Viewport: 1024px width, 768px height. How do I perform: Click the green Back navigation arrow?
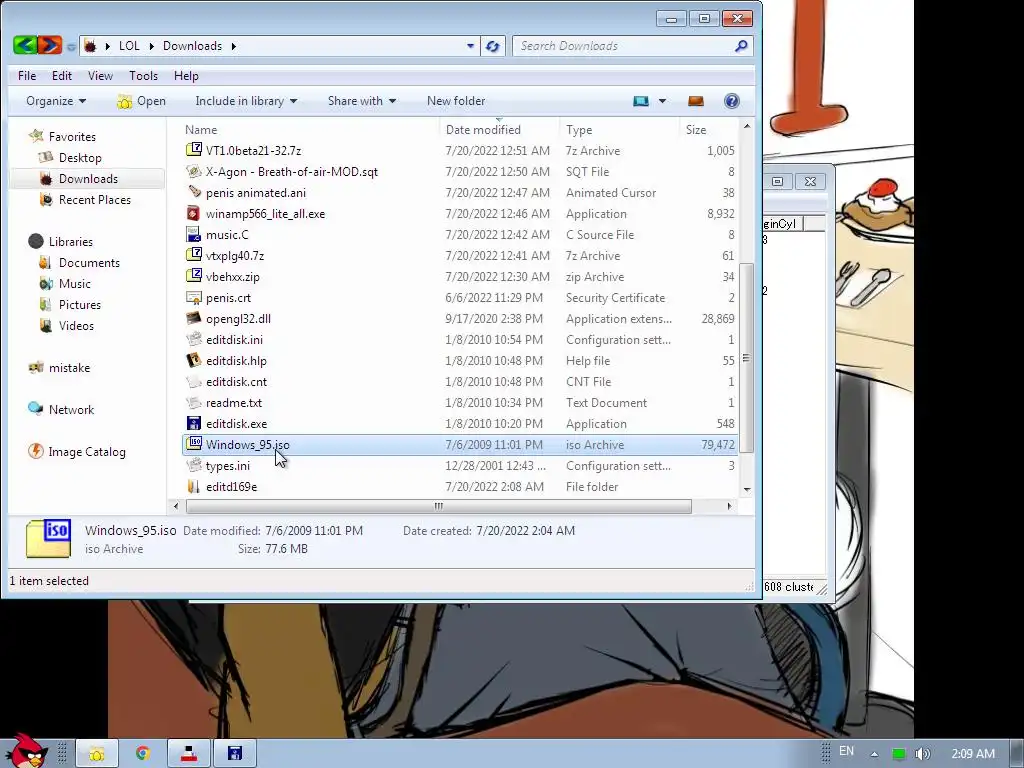click(x=25, y=45)
